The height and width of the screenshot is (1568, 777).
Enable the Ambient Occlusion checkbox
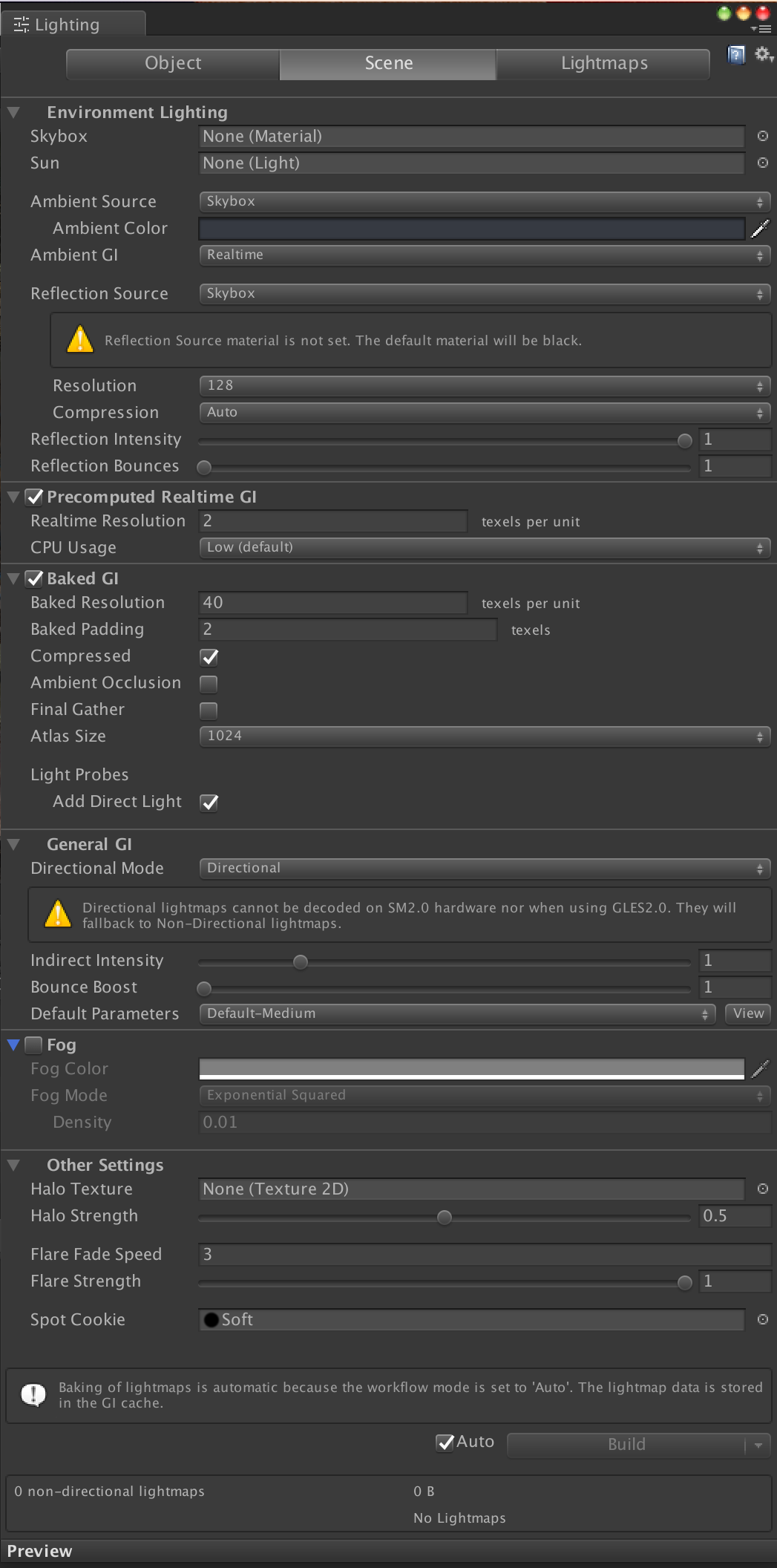pyautogui.click(x=209, y=684)
